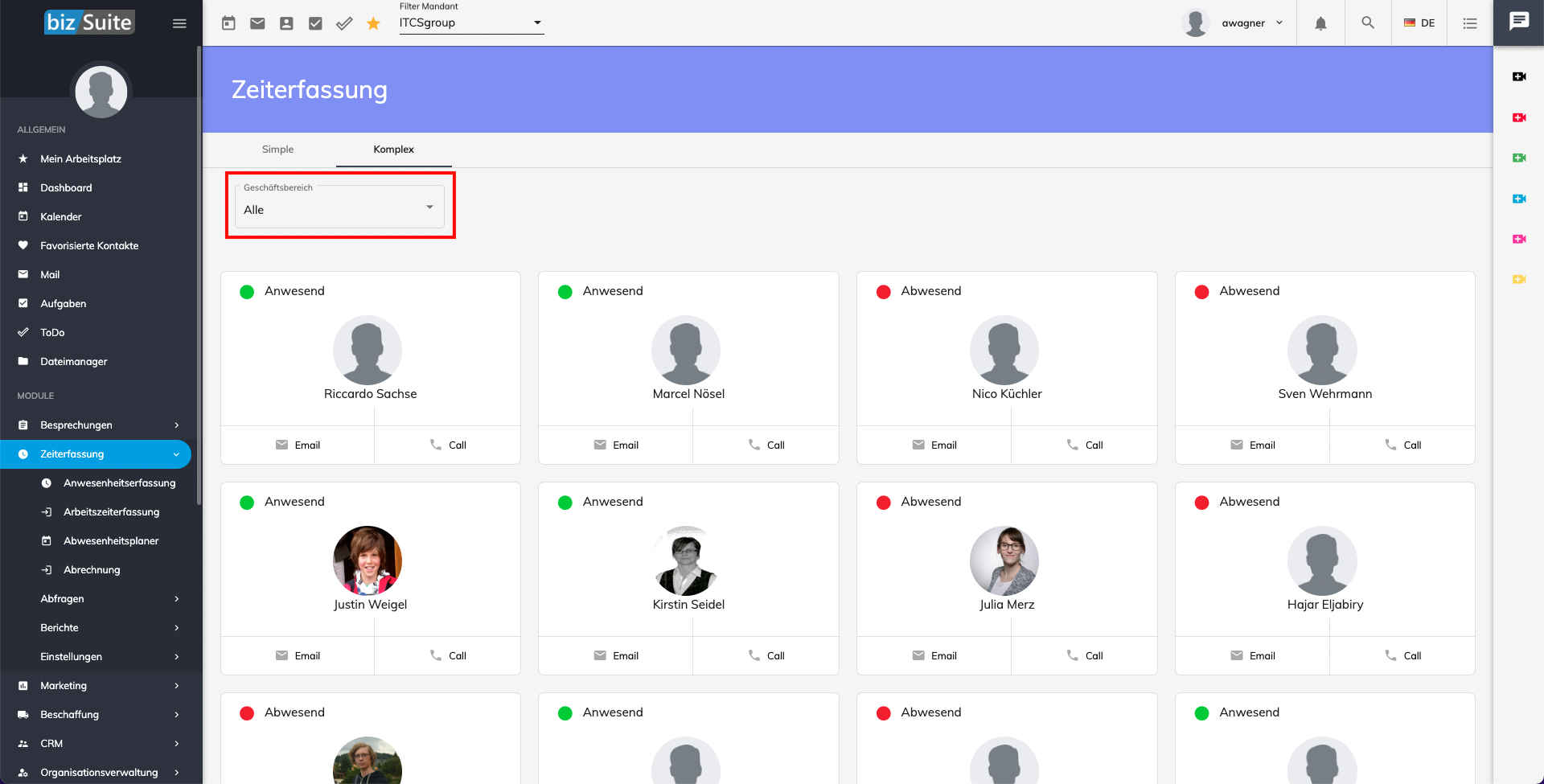Click the red video camera icon
The height and width of the screenshot is (784, 1544).
(x=1519, y=117)
